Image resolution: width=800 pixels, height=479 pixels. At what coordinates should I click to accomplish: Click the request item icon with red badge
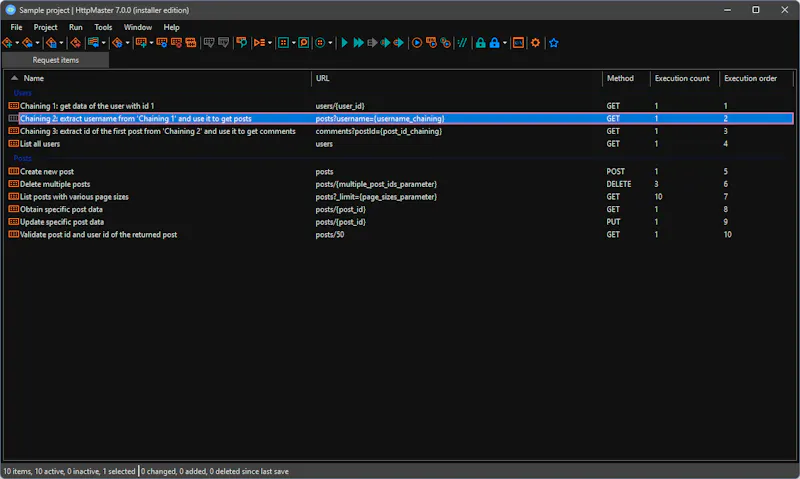[177, 43]
